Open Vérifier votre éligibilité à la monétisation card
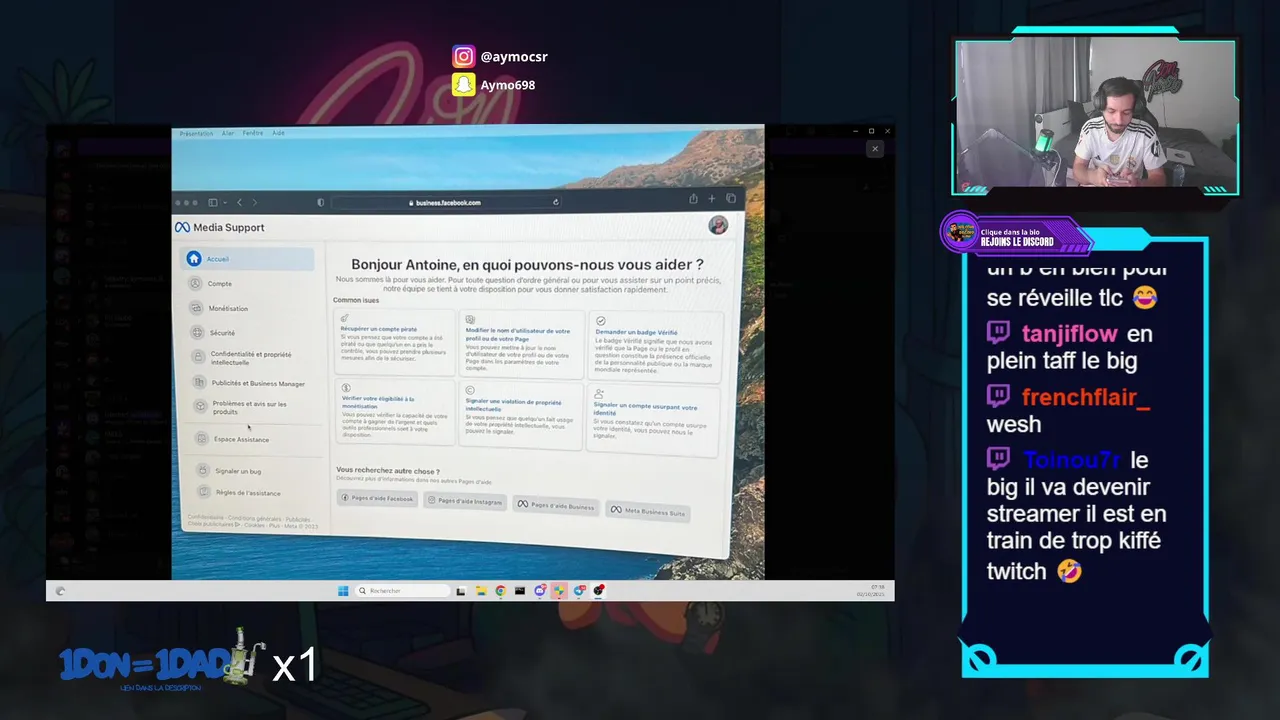Screen dimensions: 1280x720 click(396, 411)
